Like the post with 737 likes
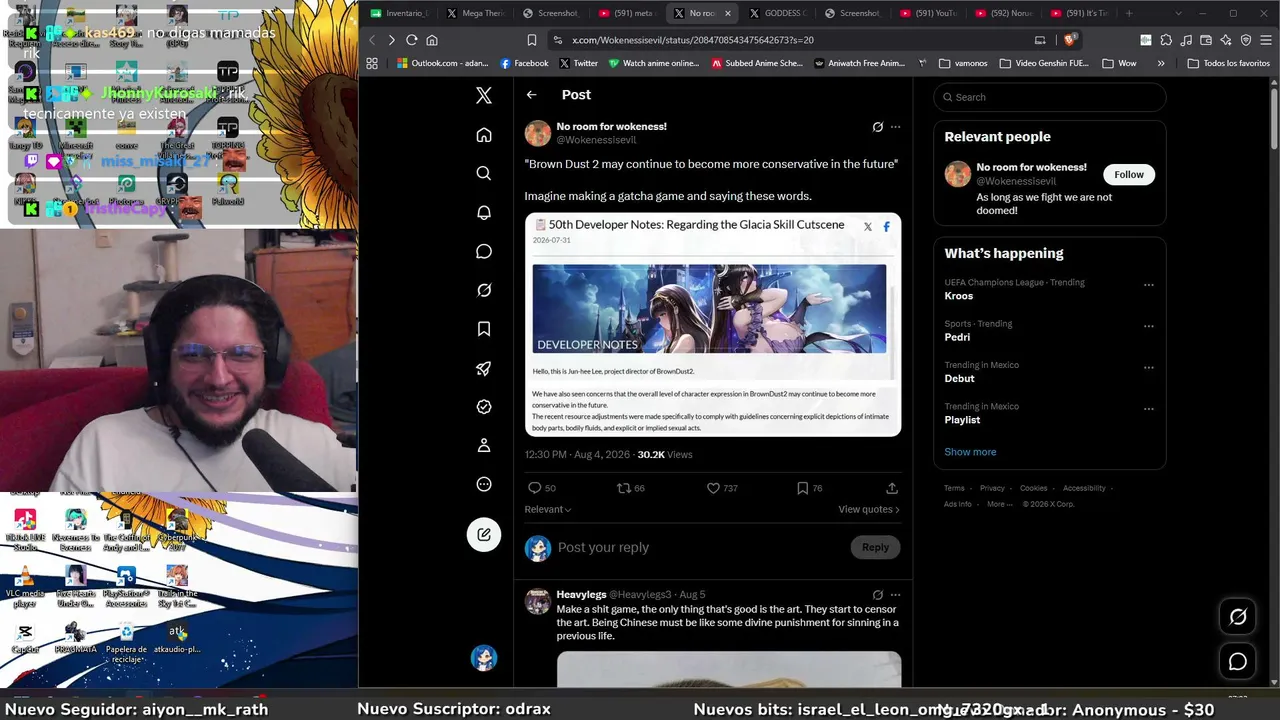 [x=721, y=488]
